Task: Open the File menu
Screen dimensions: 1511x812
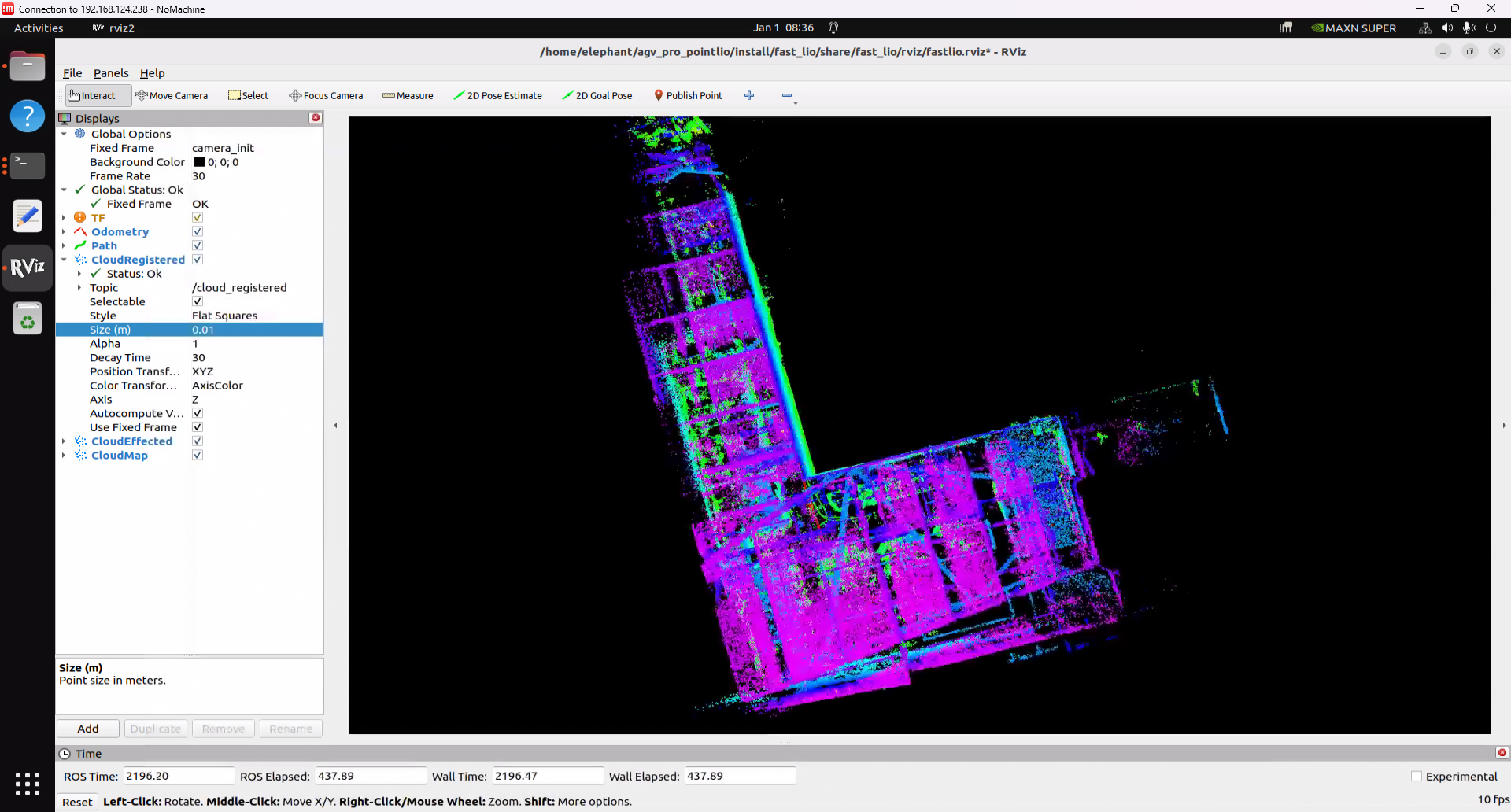Action: [72, 73]
